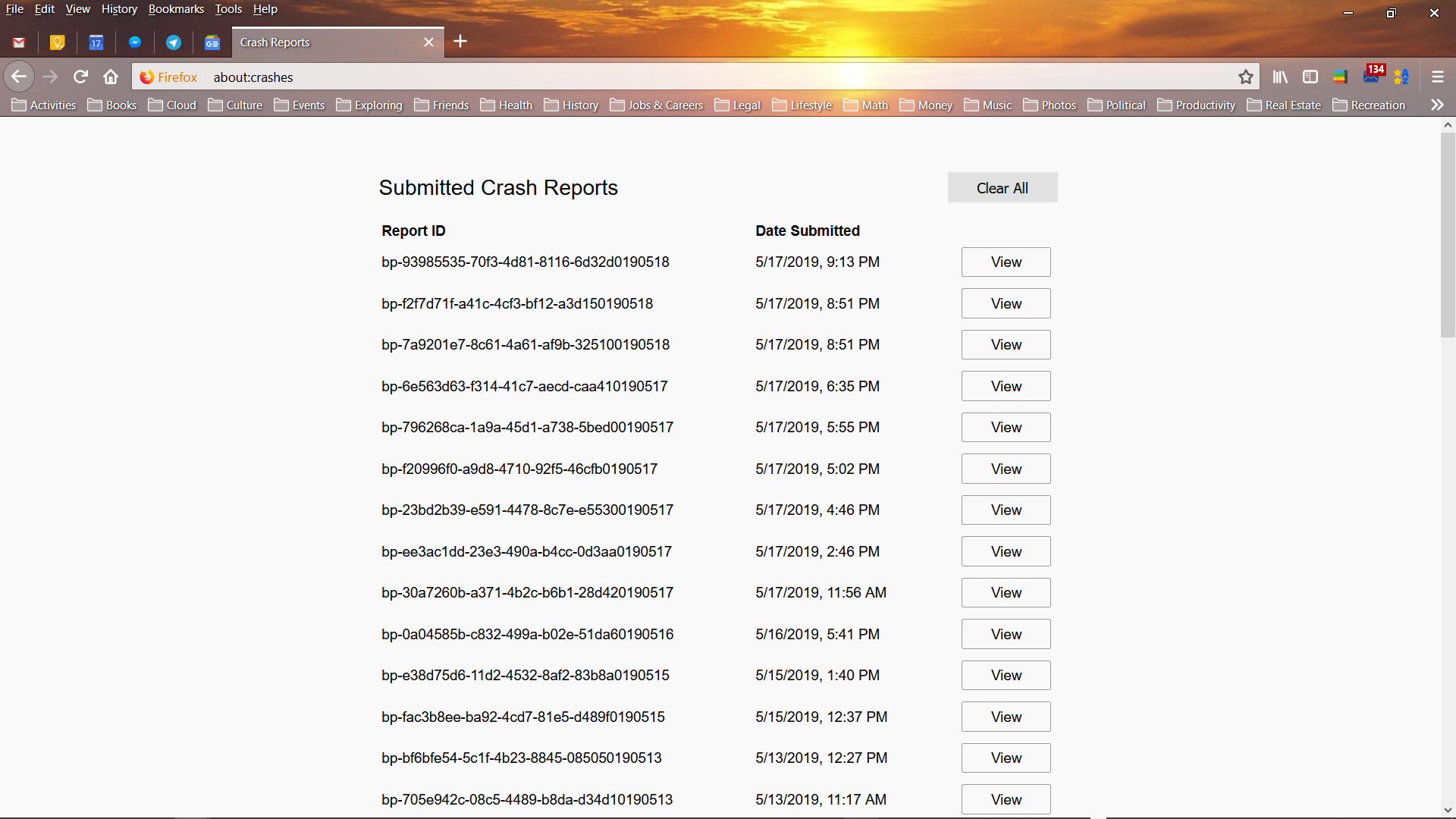Click the multicolor bars extension icon
Viewport: 1456px width, 819px height.
click(x=1341, y=77)
